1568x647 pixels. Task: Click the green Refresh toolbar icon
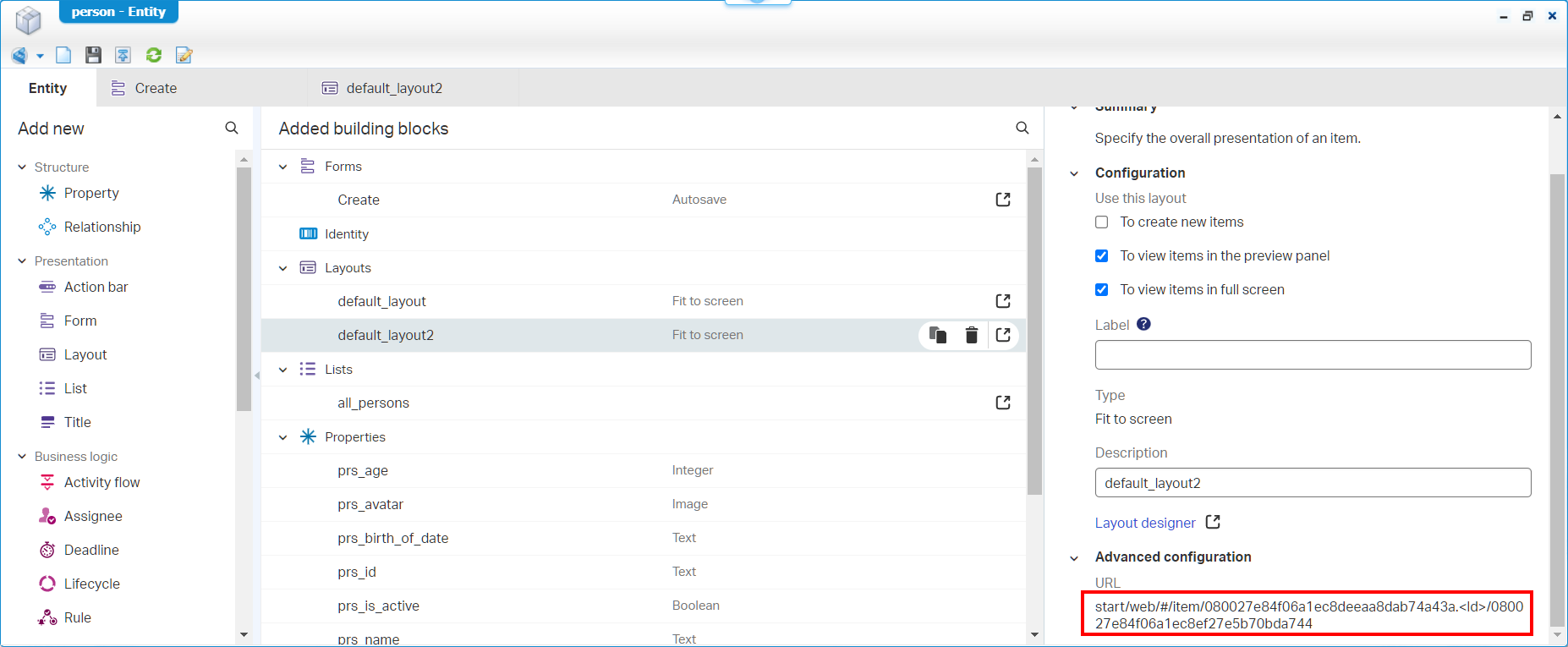pos(154,56)
